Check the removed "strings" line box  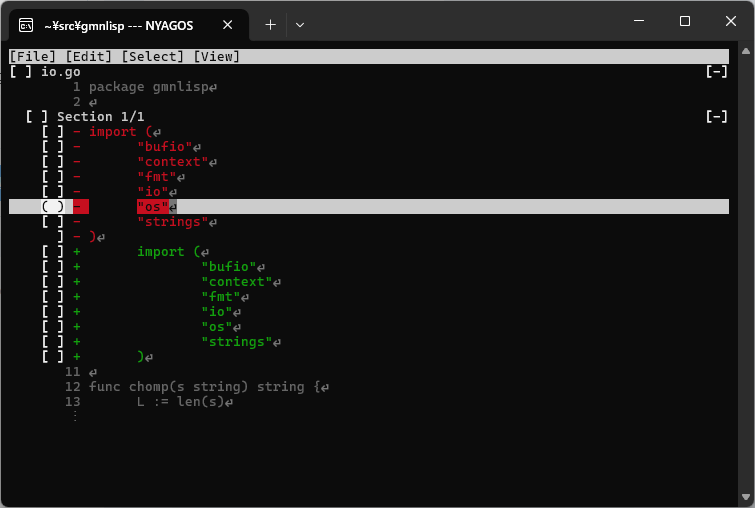pyautogui.click(x=52, y=221)
